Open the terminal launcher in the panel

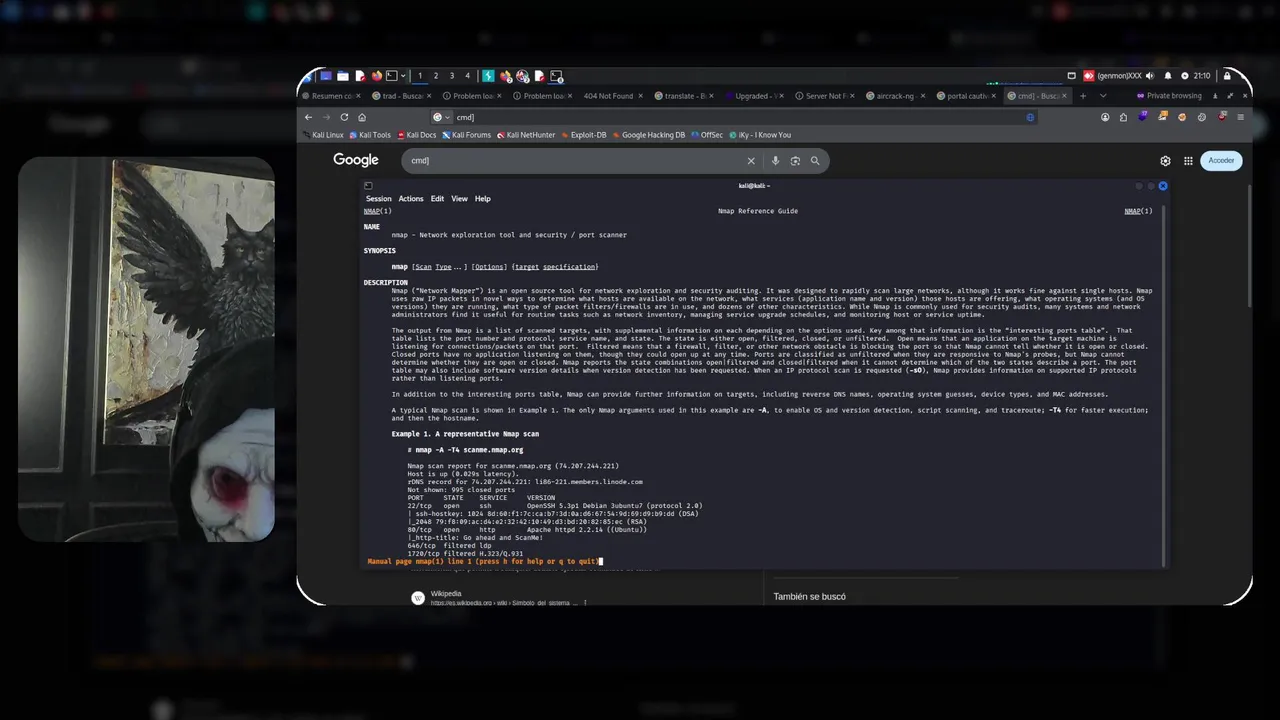[392, 76]
